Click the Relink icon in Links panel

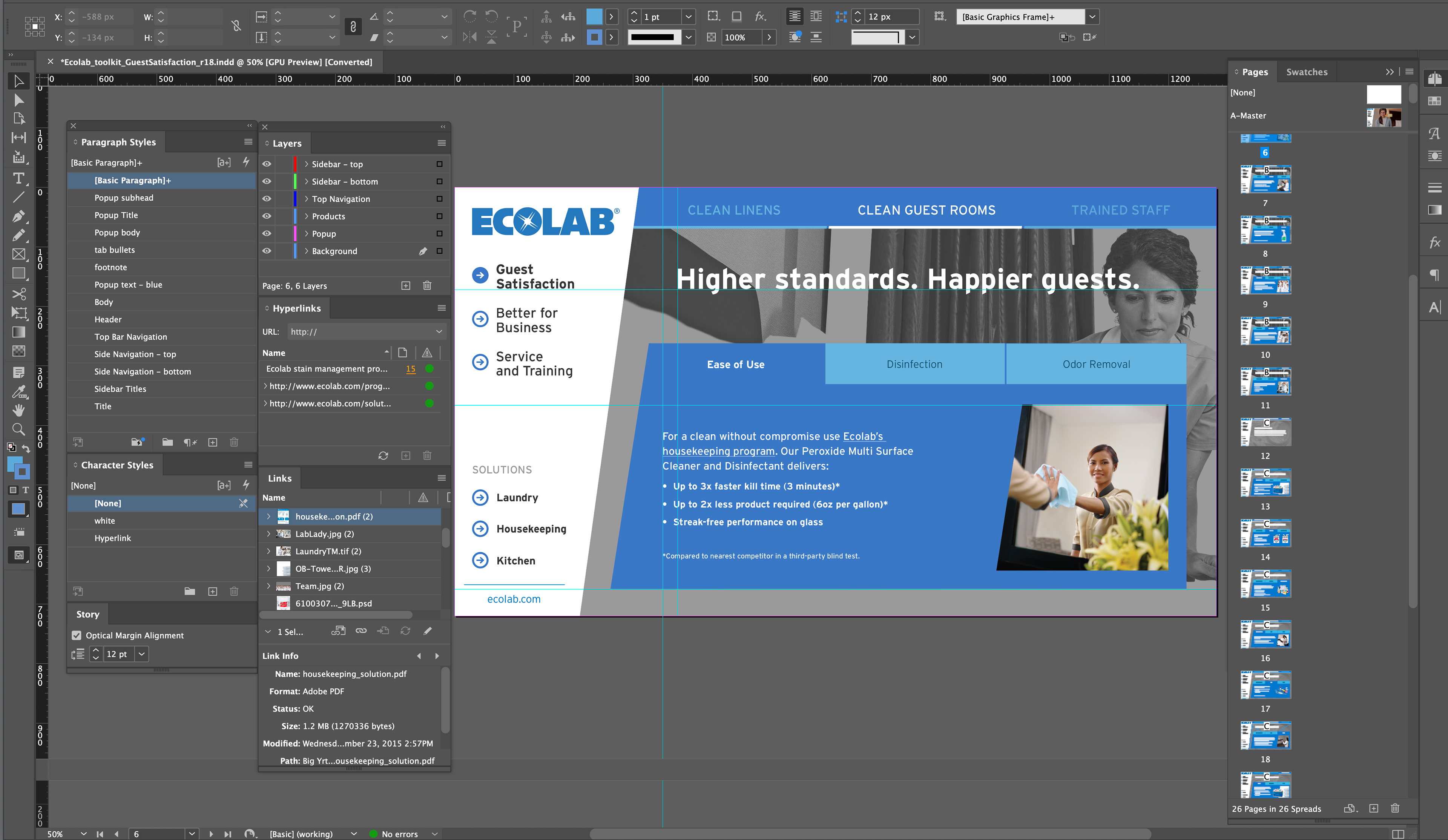tap(361, 631)
